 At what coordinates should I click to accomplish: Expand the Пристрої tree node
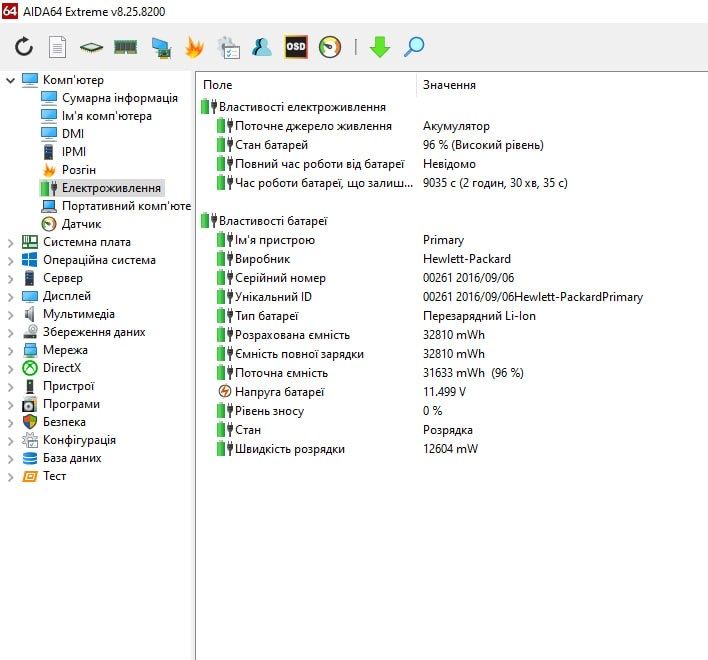10,387
